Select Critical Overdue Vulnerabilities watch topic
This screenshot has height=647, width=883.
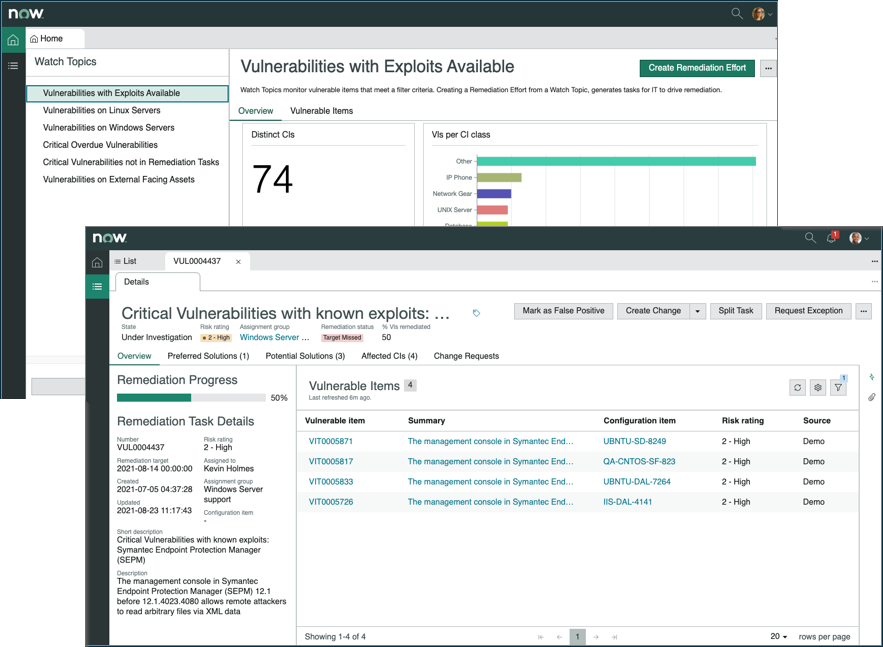100,145
